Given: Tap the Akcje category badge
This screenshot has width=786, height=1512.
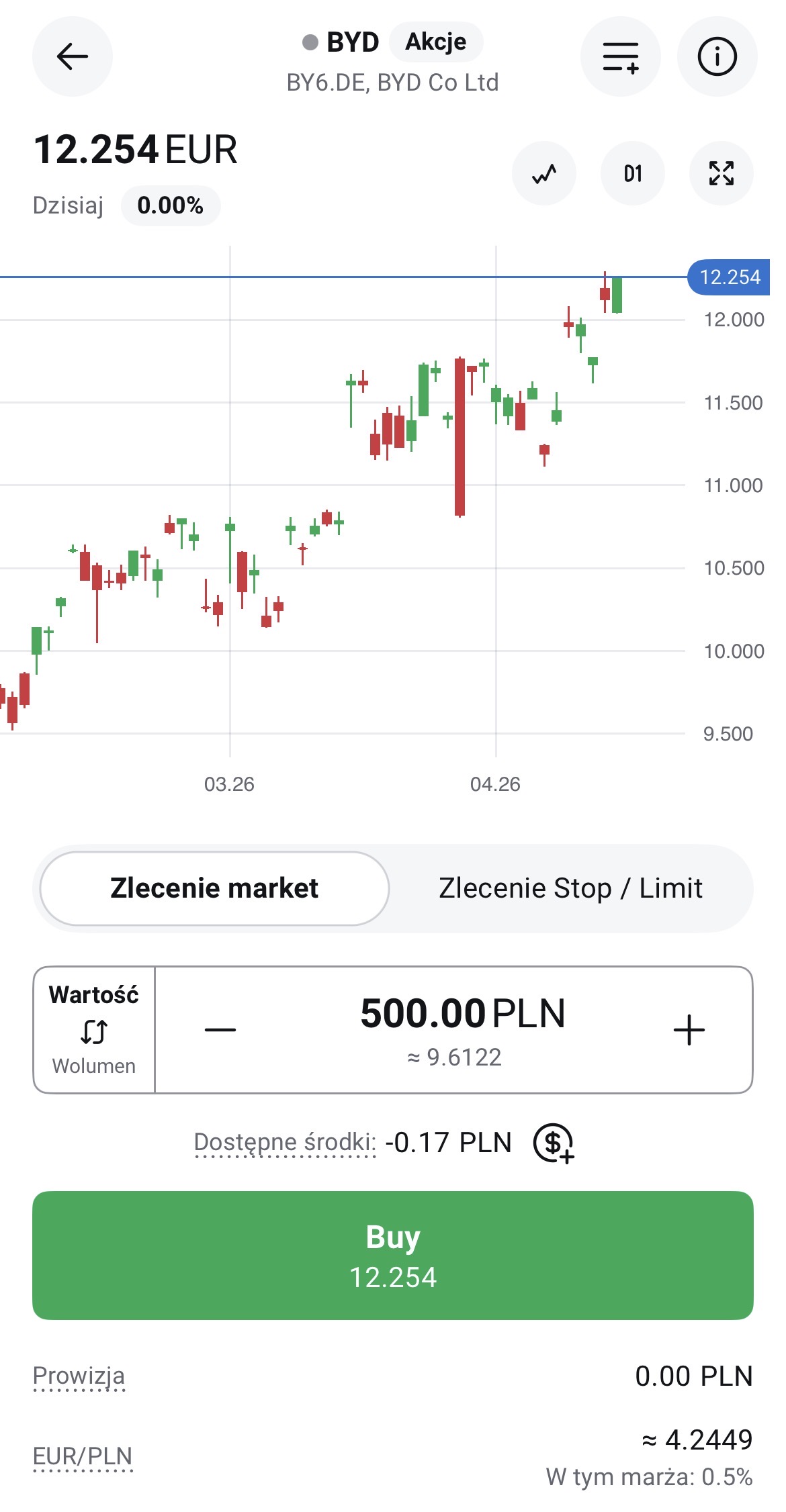Looking at the screenshot, I should pyautogui.click(x=435, y=42).
